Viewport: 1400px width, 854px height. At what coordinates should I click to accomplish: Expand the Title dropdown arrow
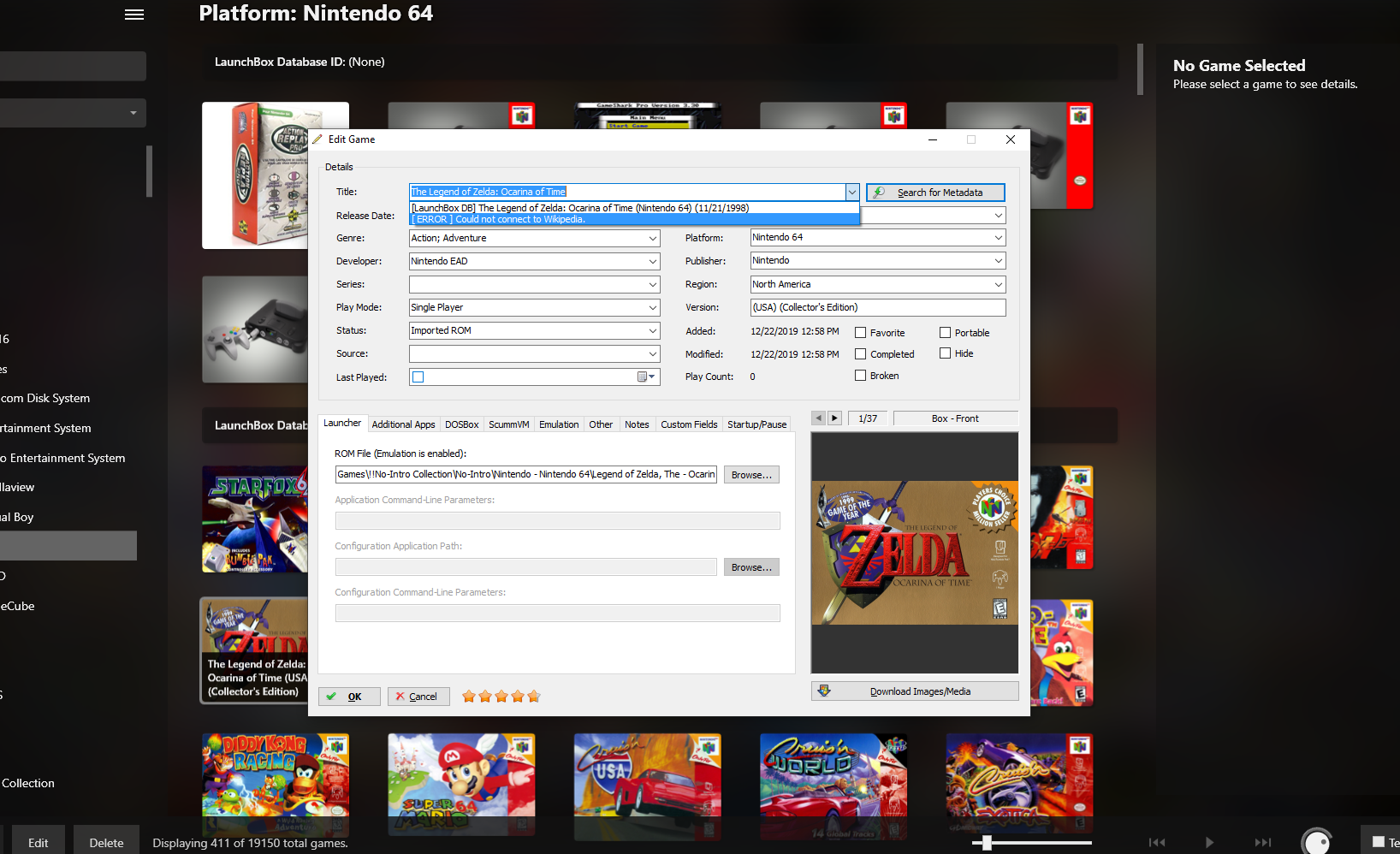click(852, 192)
